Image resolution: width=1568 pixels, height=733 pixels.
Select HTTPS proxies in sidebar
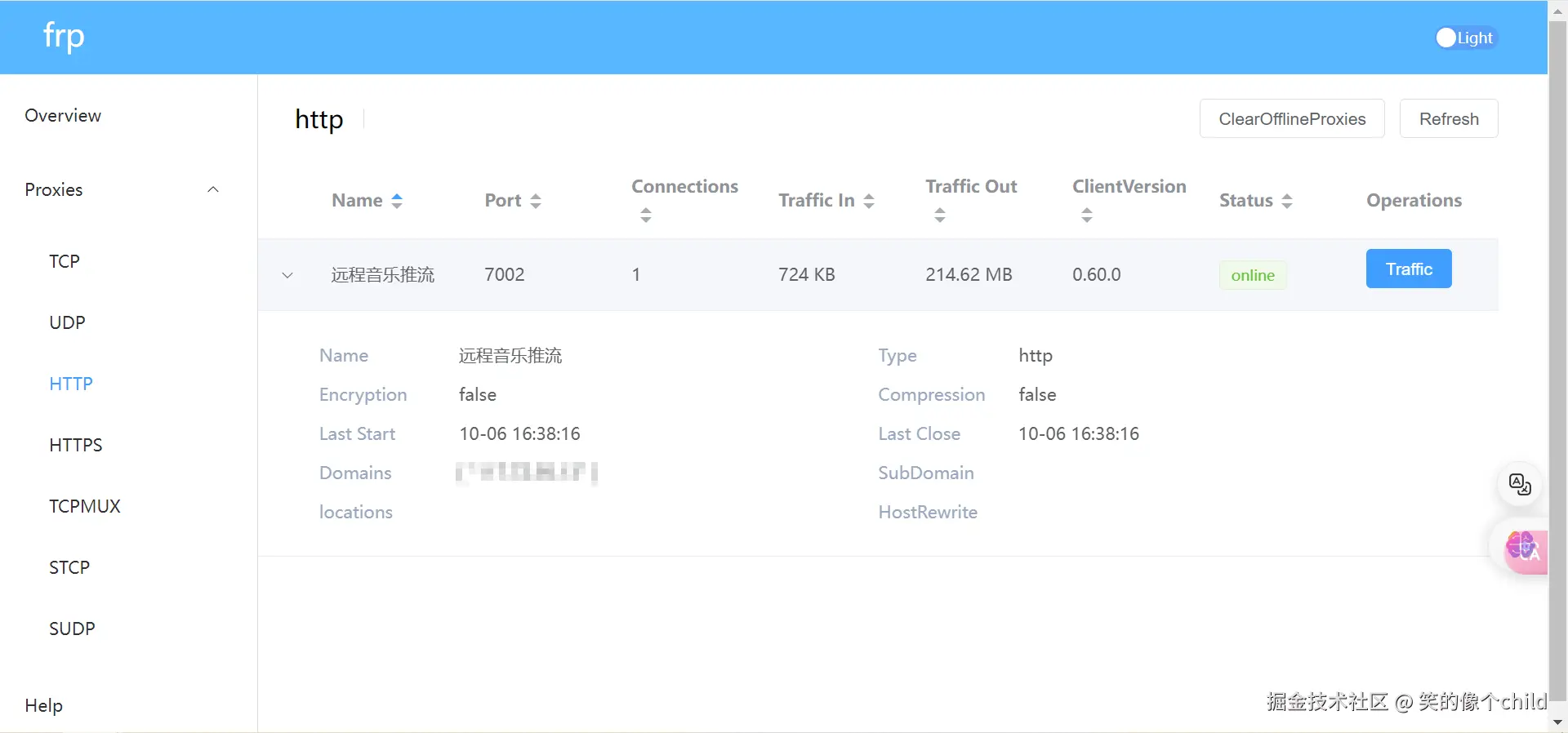click(76, 445)
